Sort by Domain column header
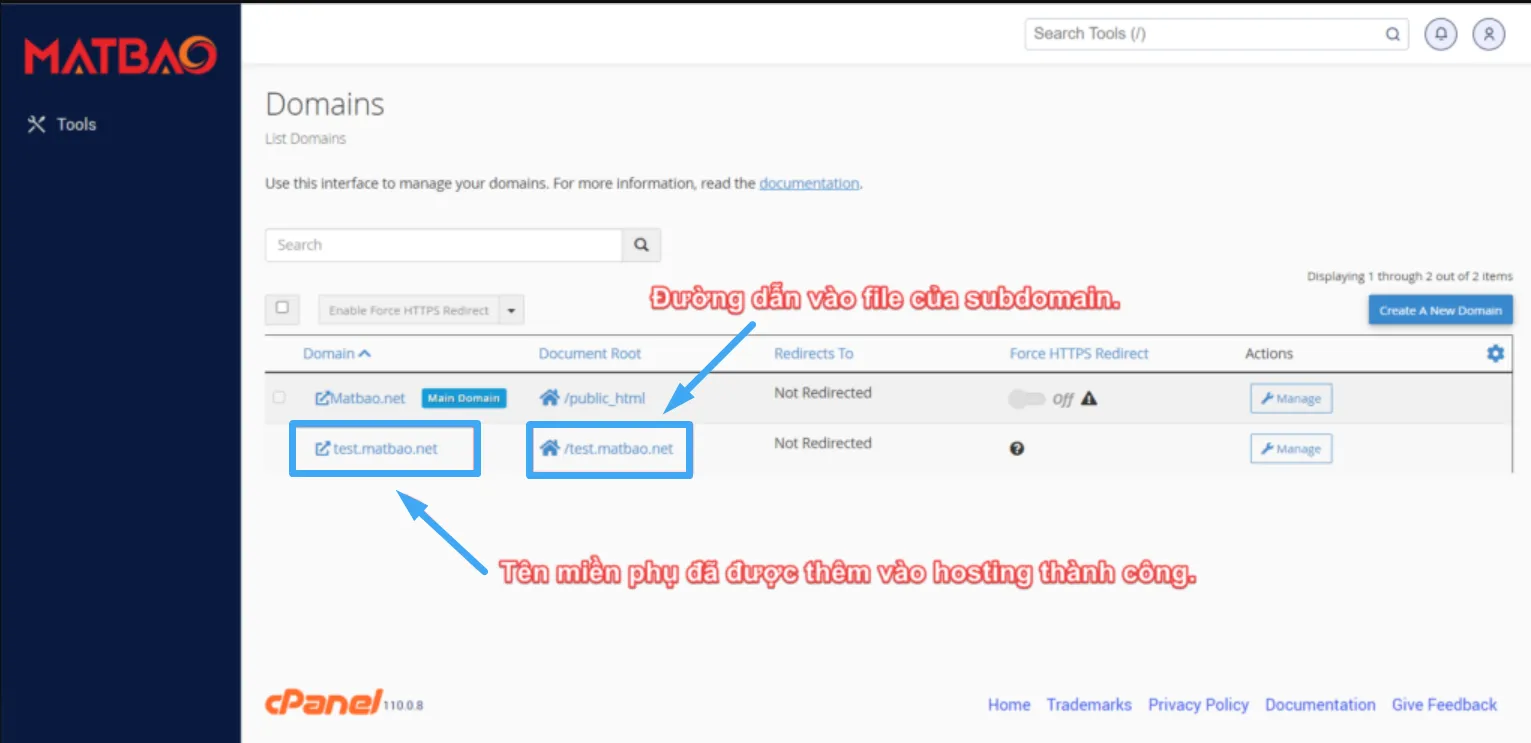Viewport: 1531px width, 743px height. click(x=337, y=353)
